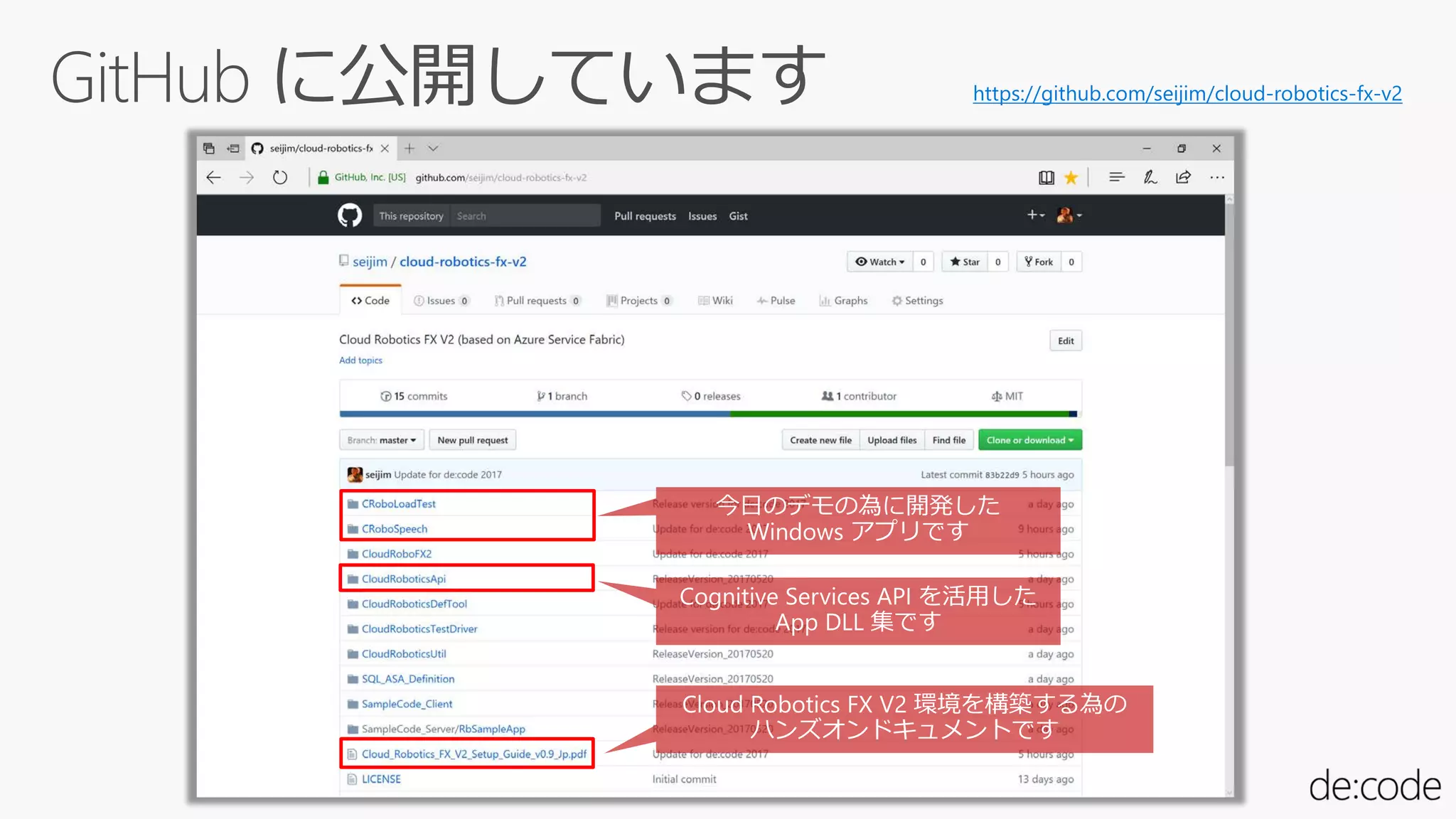View the 0 releases link
The image size is (1456, 819).
tap(711, 396)
